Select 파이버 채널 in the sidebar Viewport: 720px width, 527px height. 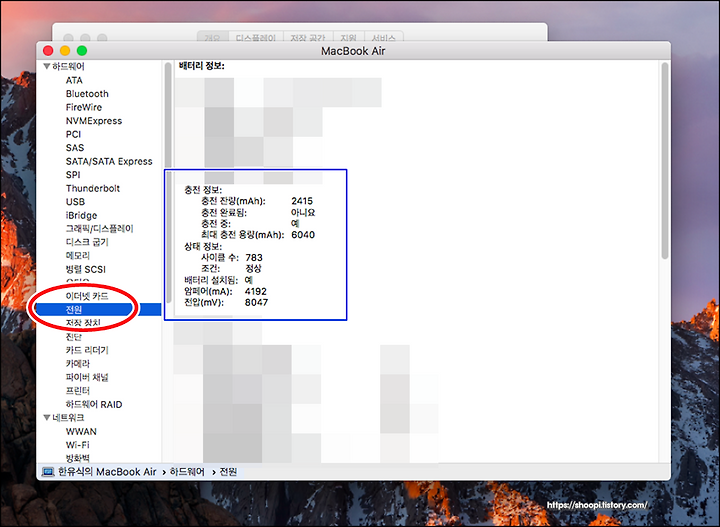coord(87,377)
